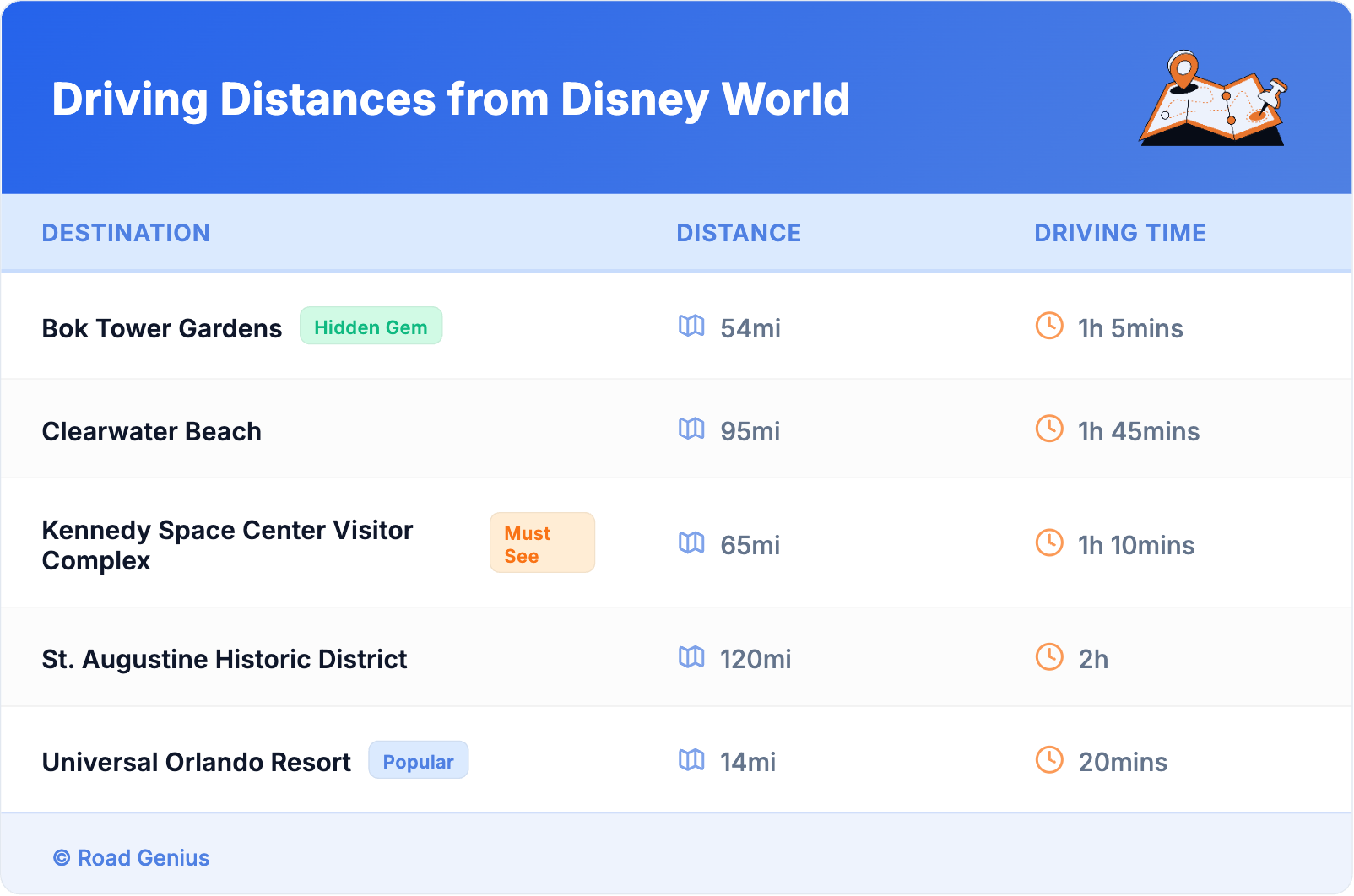Click the clock icon beside 1h 45mins

coord(1049,429)
